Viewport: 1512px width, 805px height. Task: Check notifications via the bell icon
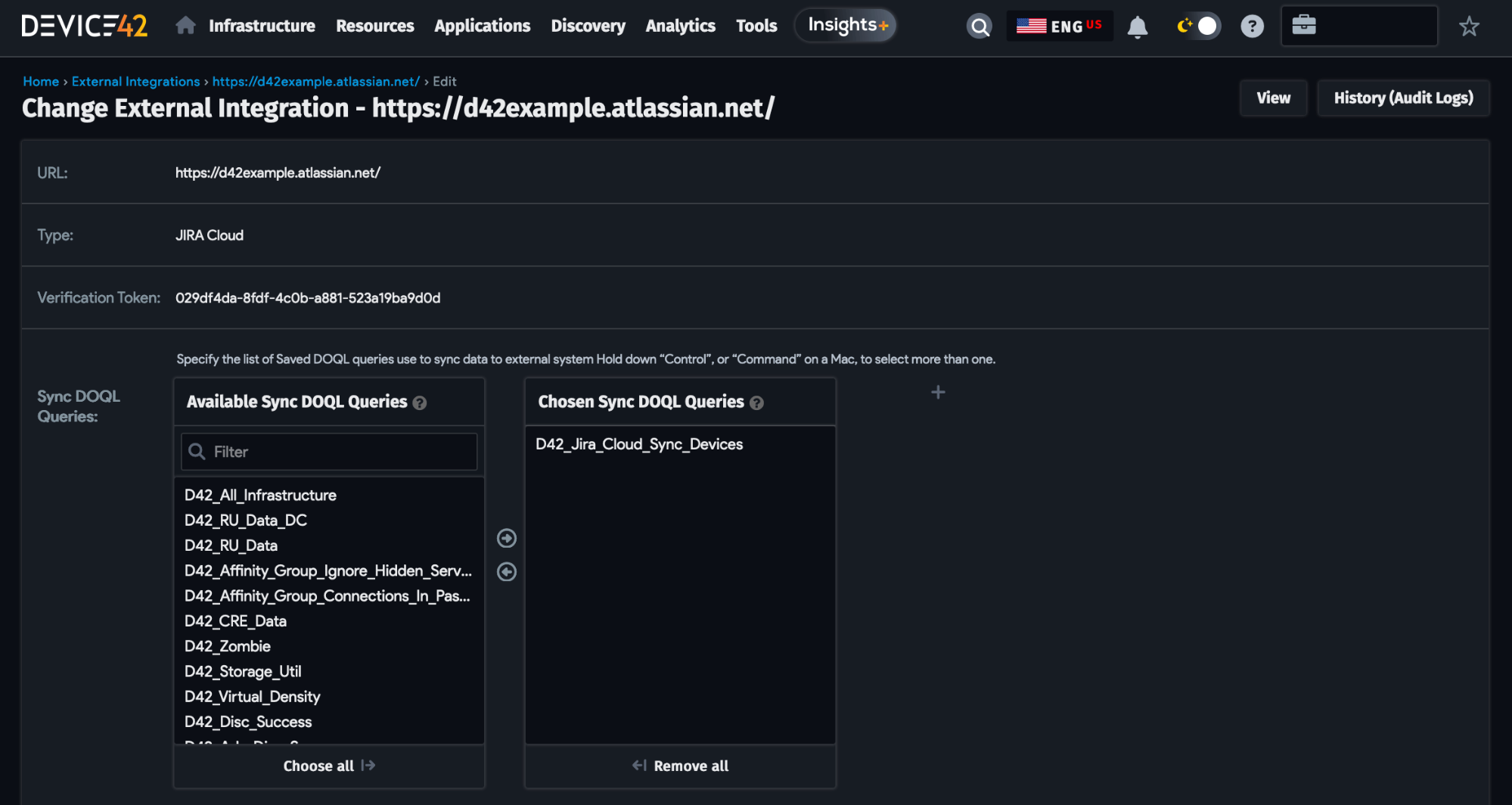1138,25
